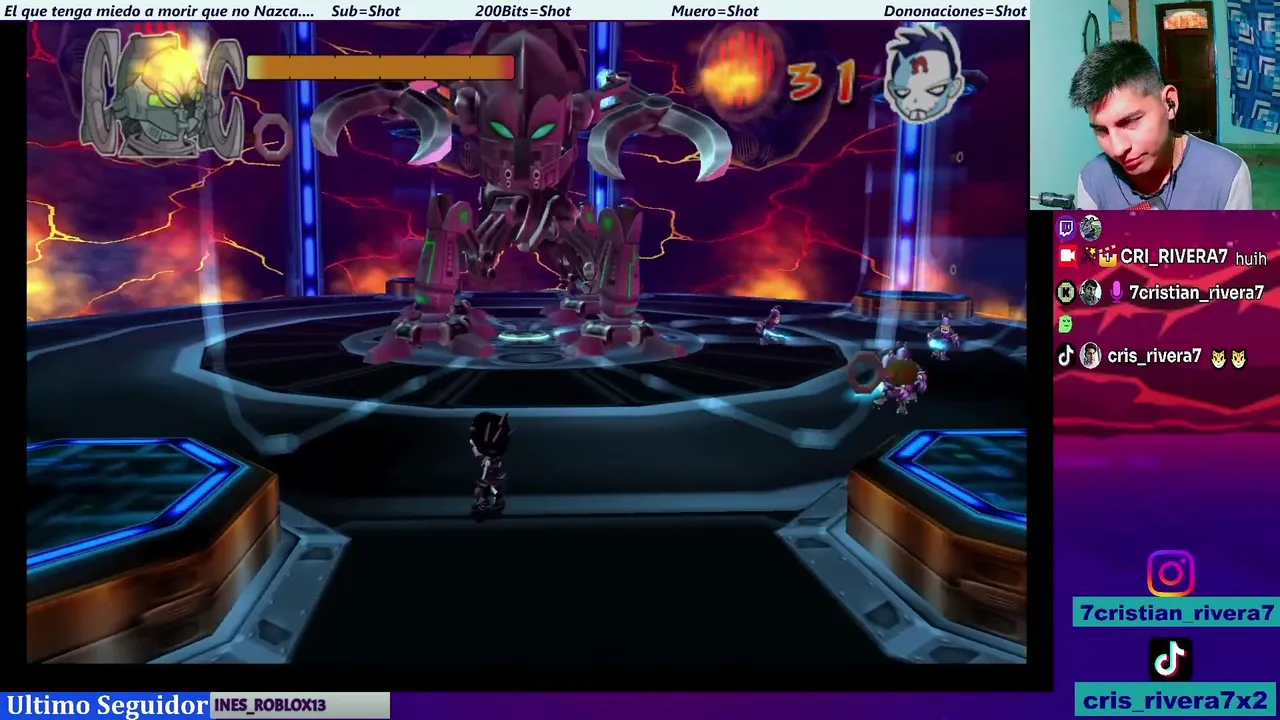Click the green sleepy face emote

[1066, 324]
